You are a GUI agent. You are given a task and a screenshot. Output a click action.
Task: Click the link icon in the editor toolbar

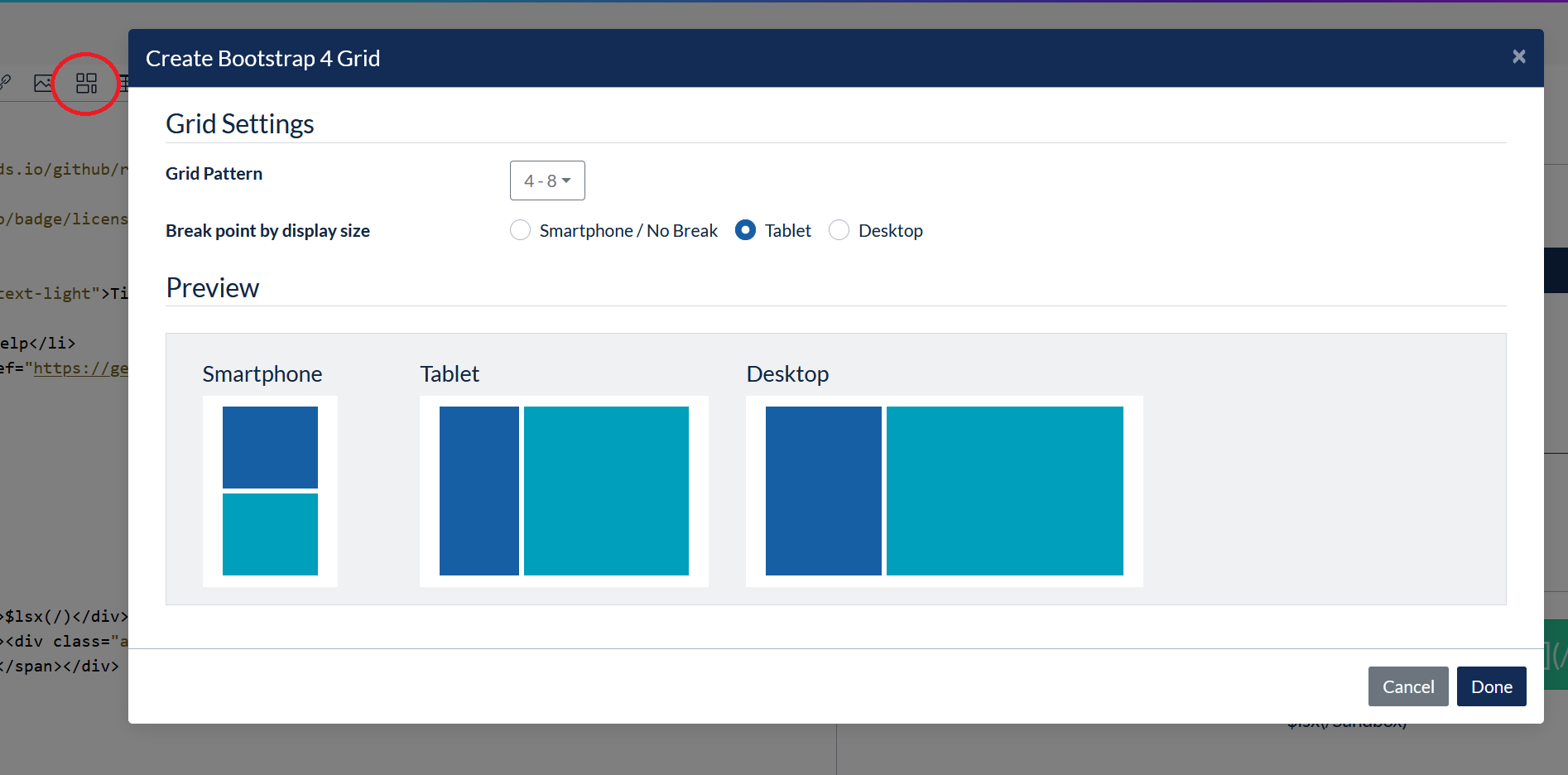coord(6,83)
